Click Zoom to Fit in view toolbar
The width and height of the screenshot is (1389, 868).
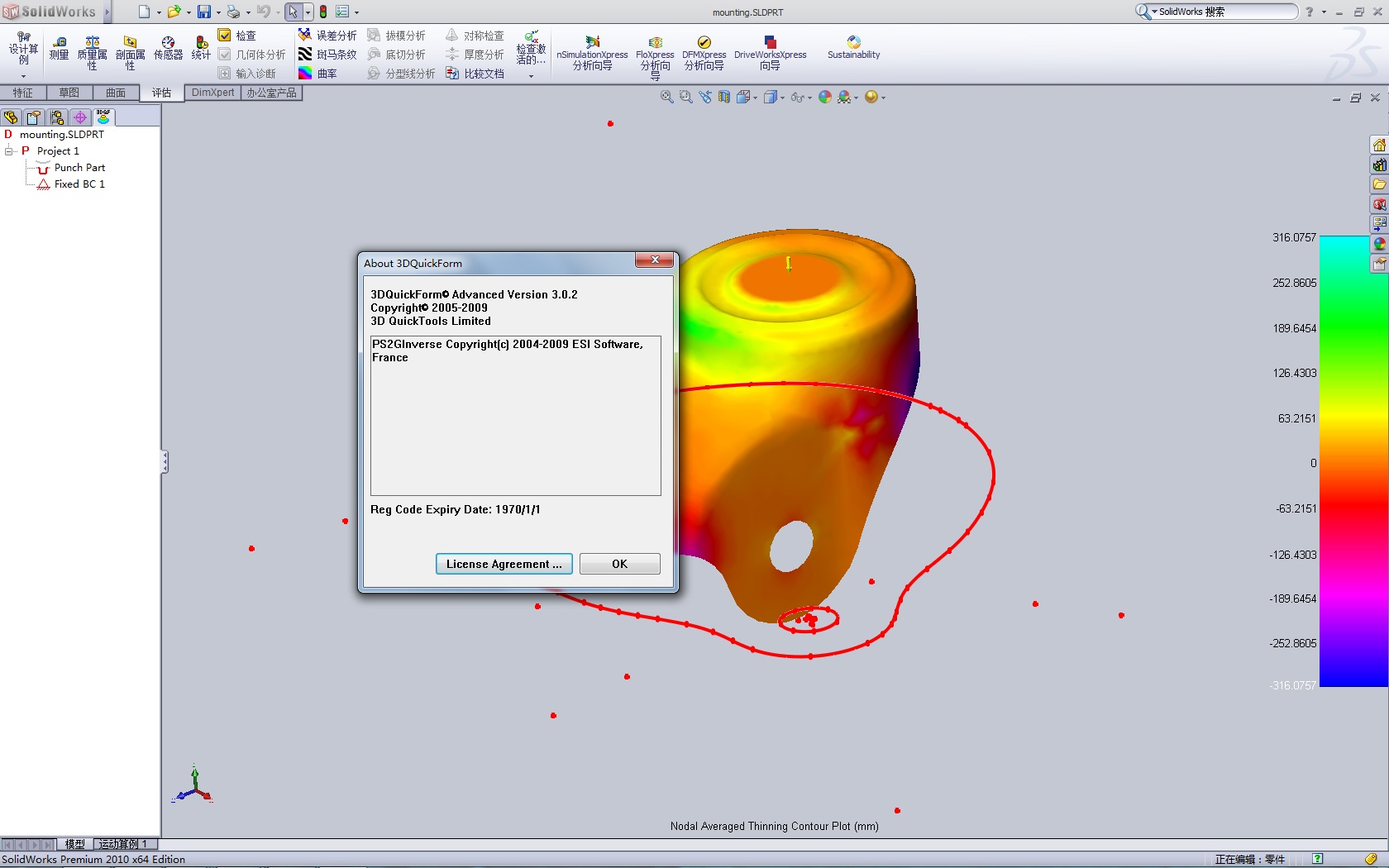coord(666,98)
